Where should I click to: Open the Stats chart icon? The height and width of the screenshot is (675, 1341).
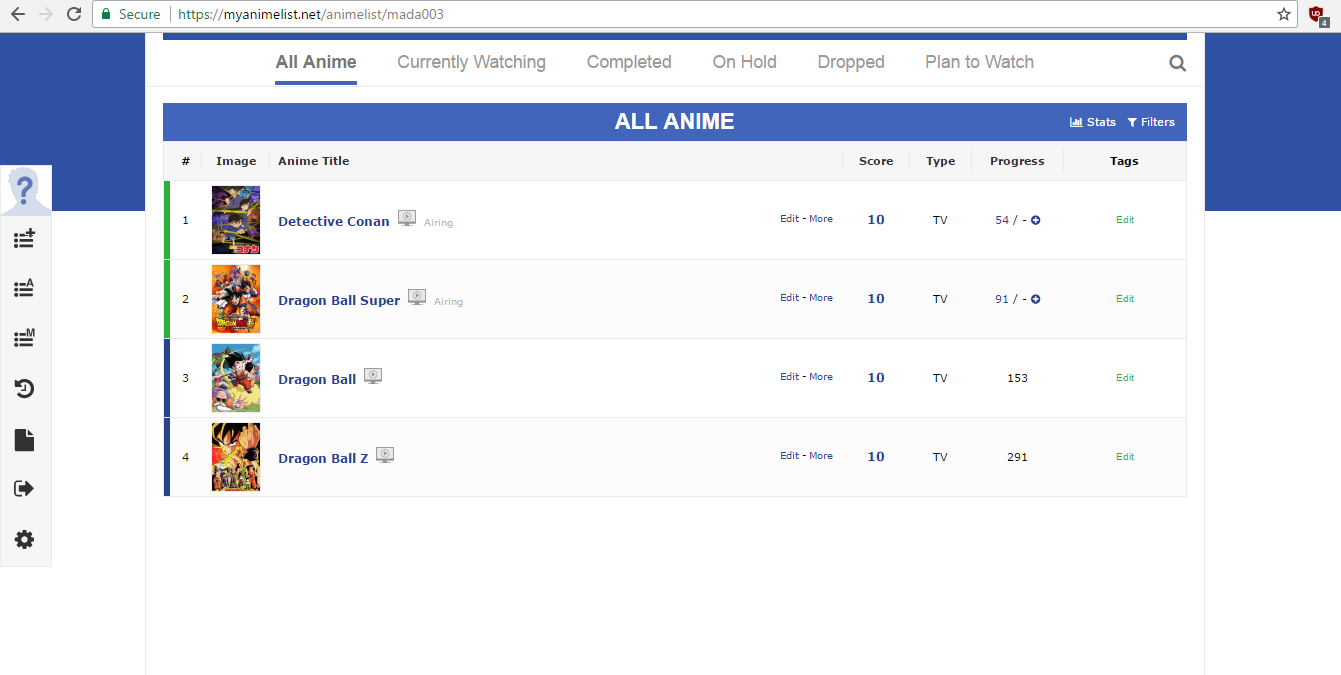click(1076, 122)
